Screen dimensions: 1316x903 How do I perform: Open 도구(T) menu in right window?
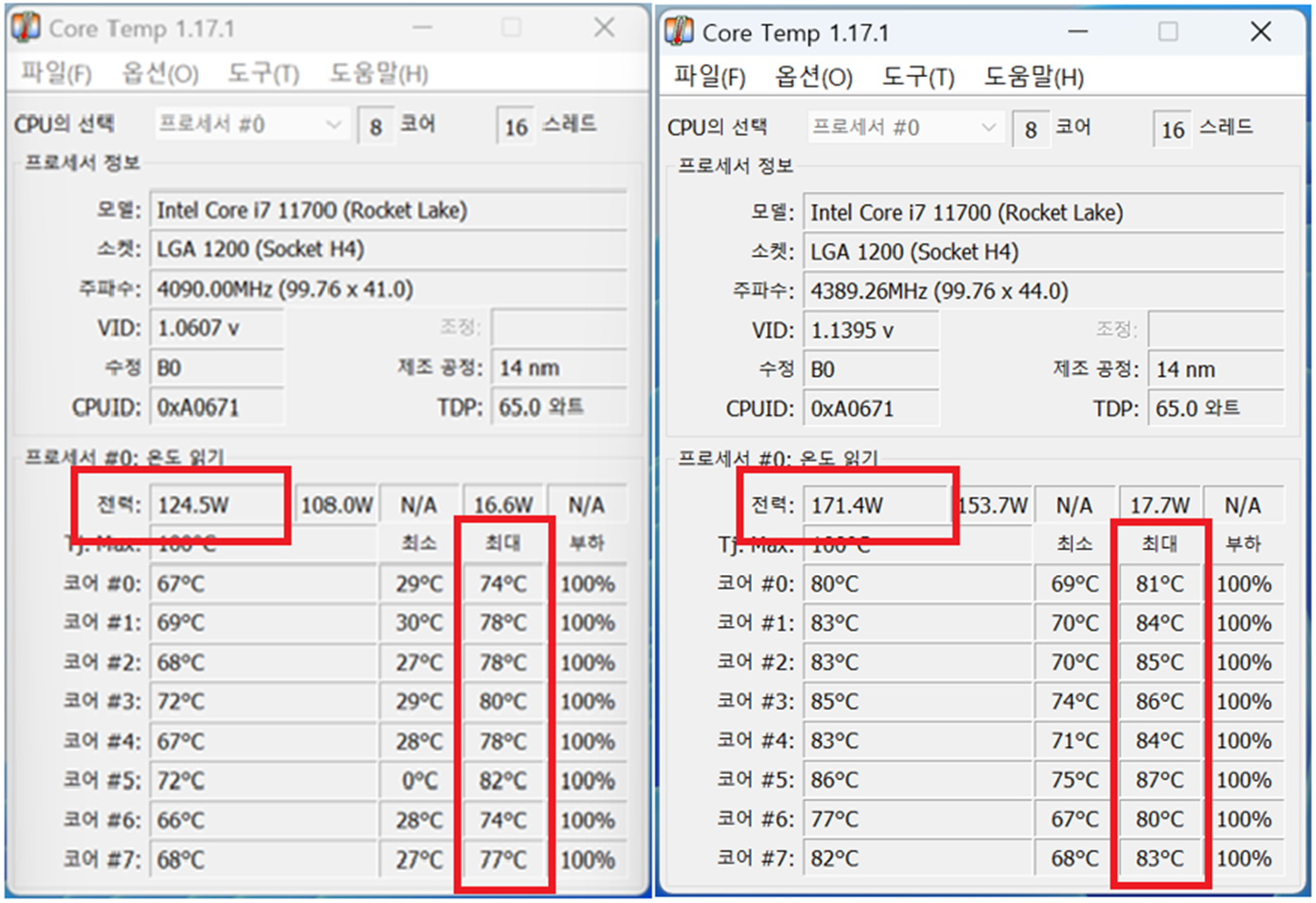coord(918,76)
